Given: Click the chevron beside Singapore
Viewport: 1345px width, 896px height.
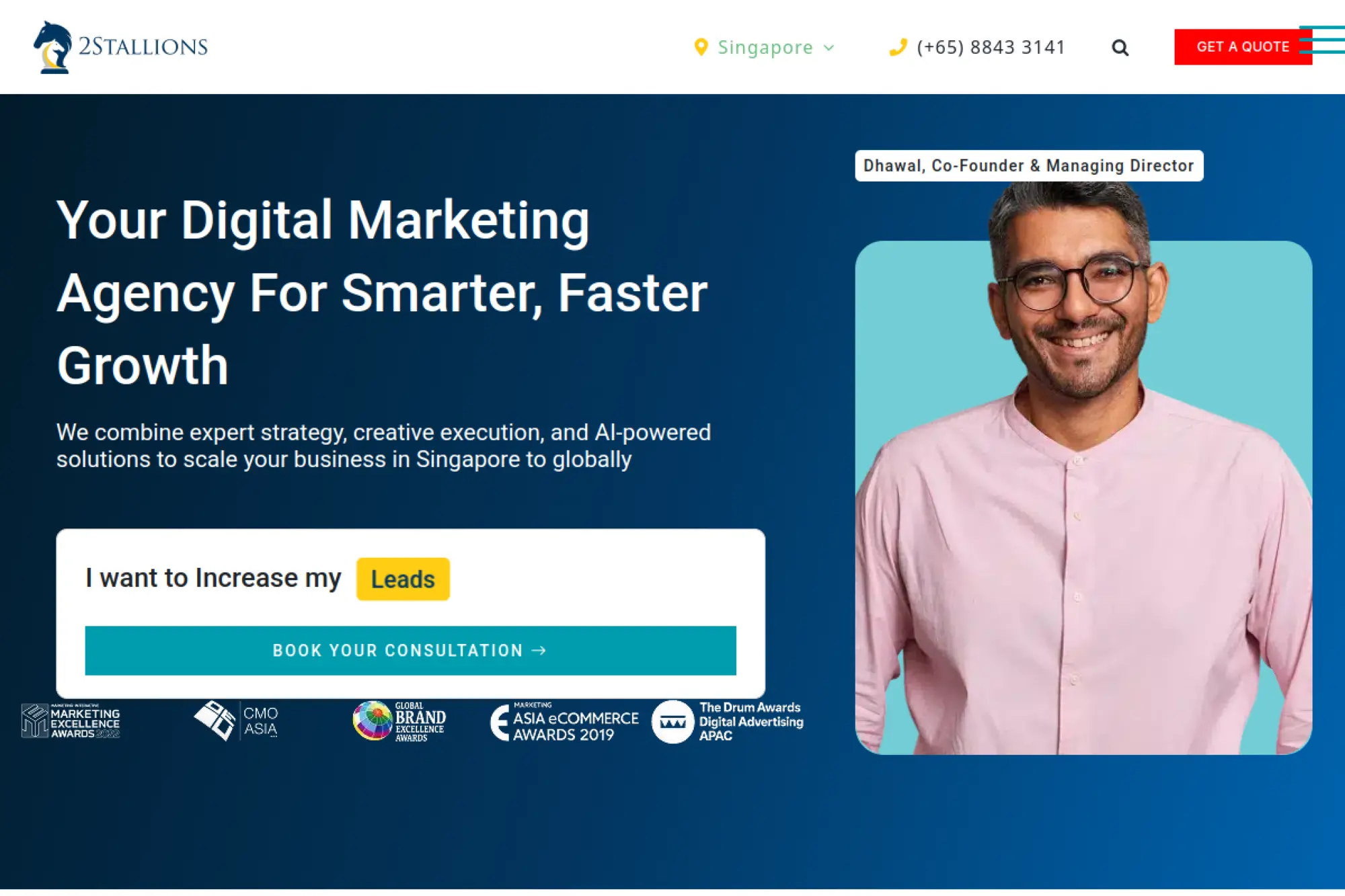Looking at the screenshot, I should pyautogui.click(x=829, y=48).
